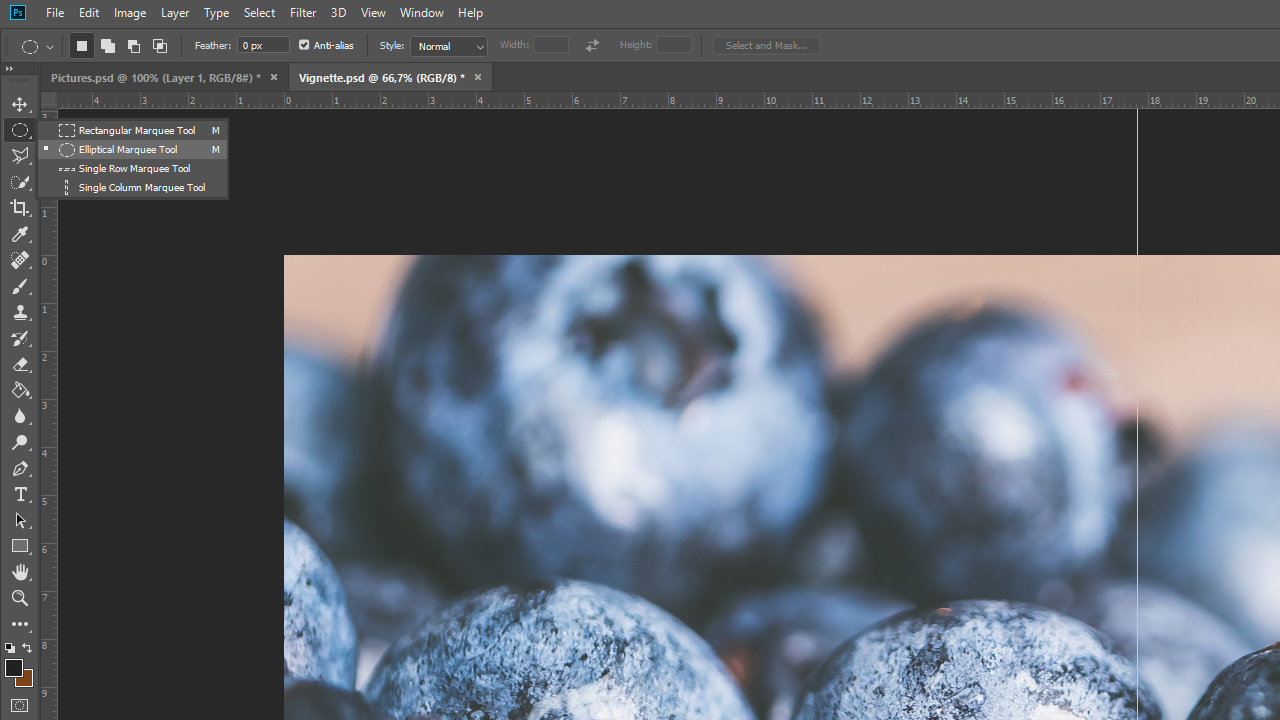The width and height of the screenshot is (1280, 720).
Task: Click the Select and Mask button
Action: click(766, 46)
